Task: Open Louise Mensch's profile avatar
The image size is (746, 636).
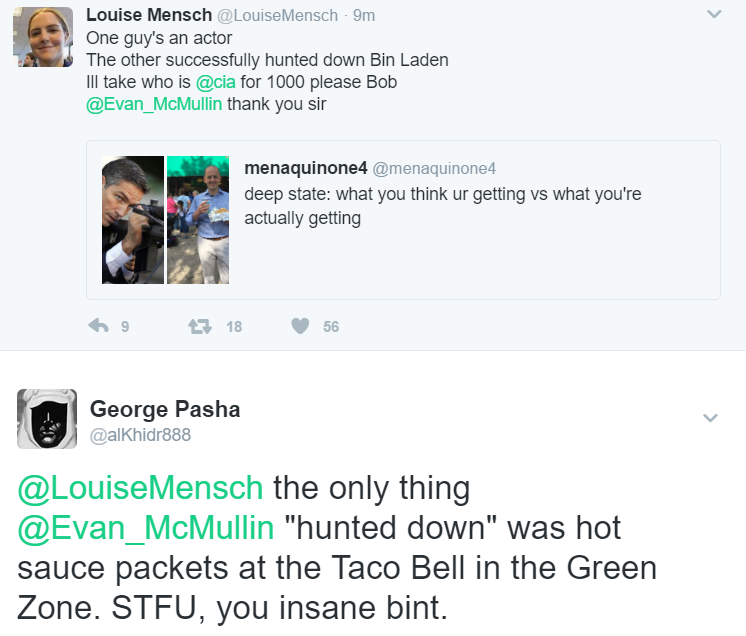Action: 43,37
